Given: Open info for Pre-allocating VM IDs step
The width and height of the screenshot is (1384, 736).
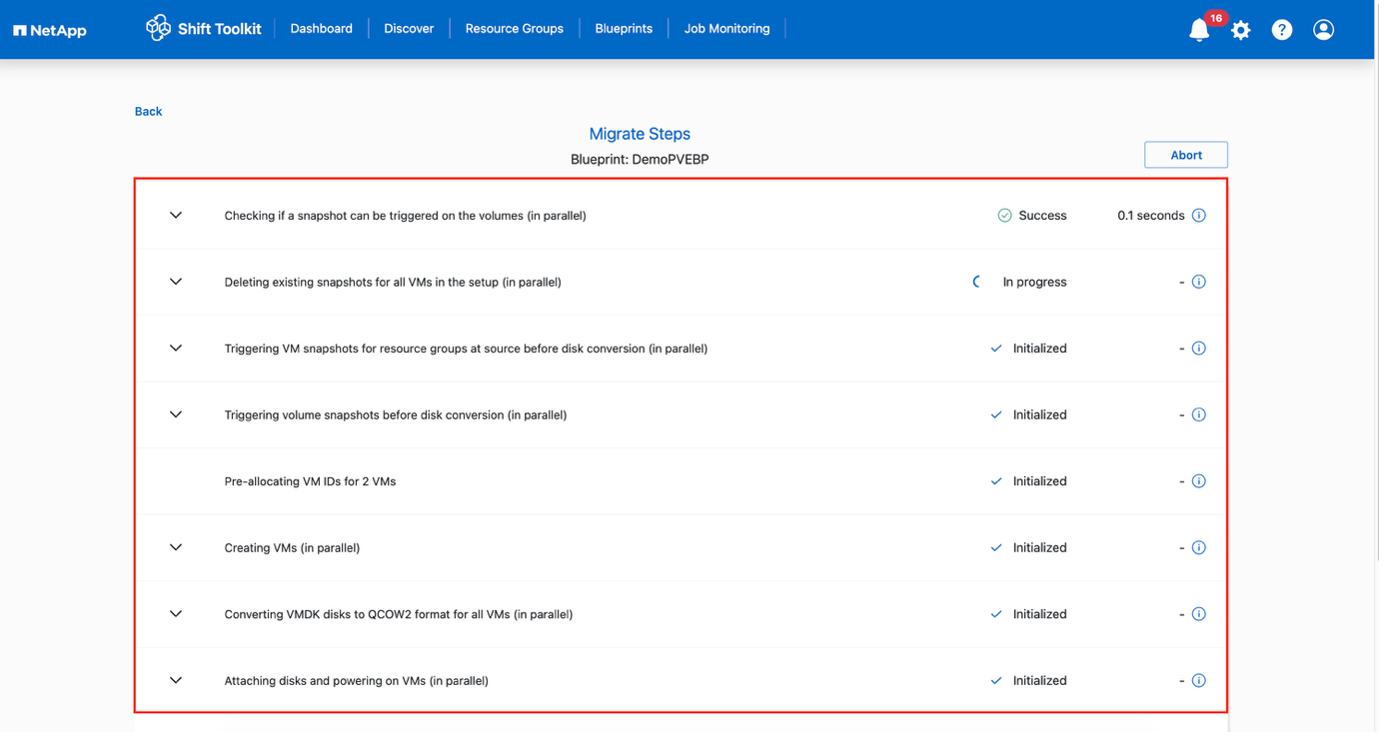Looking at the screenshot, I should click(1198, 481).
